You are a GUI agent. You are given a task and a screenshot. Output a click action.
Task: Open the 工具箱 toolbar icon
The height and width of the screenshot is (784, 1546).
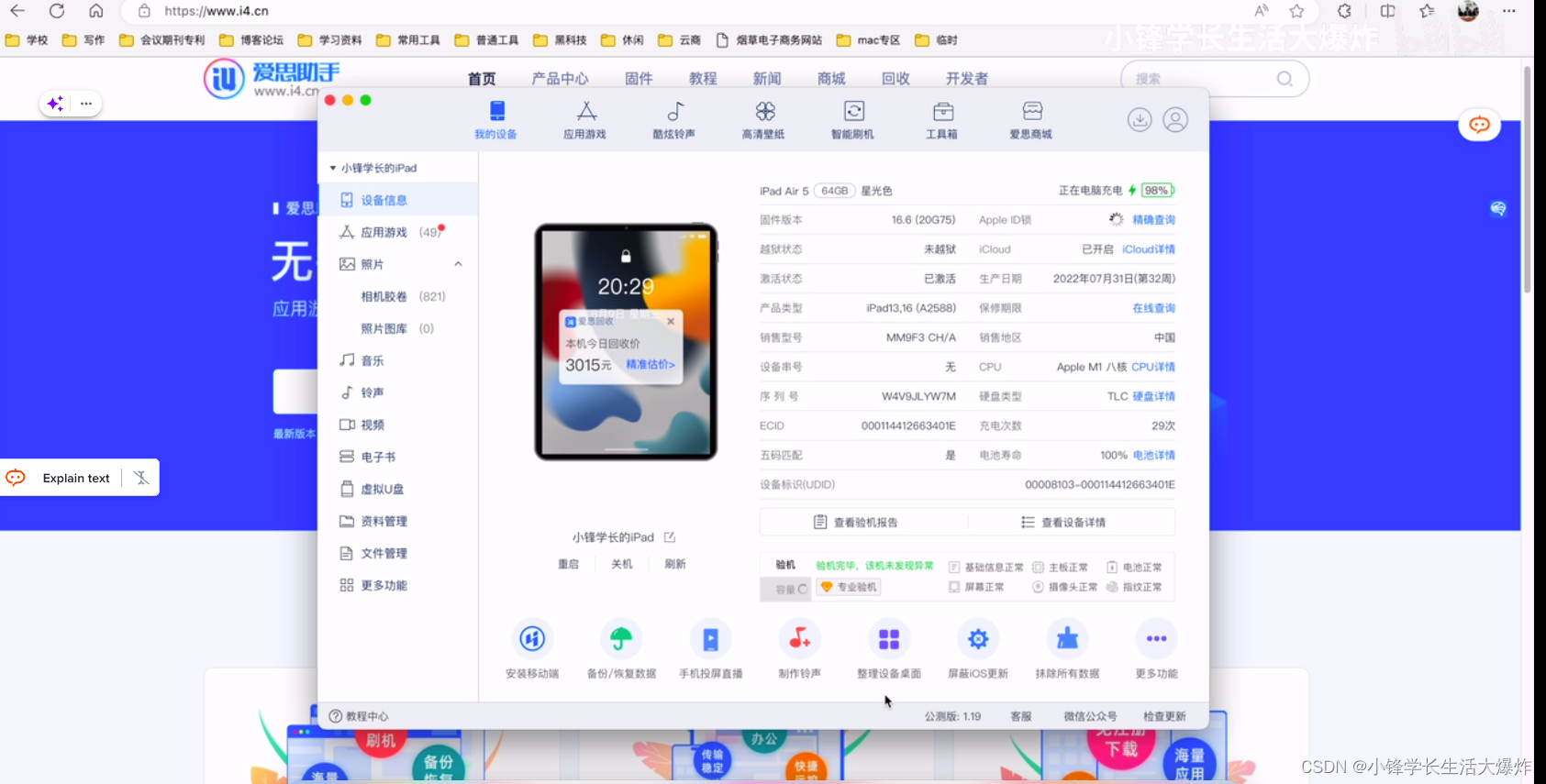click(x=943, y=112)
